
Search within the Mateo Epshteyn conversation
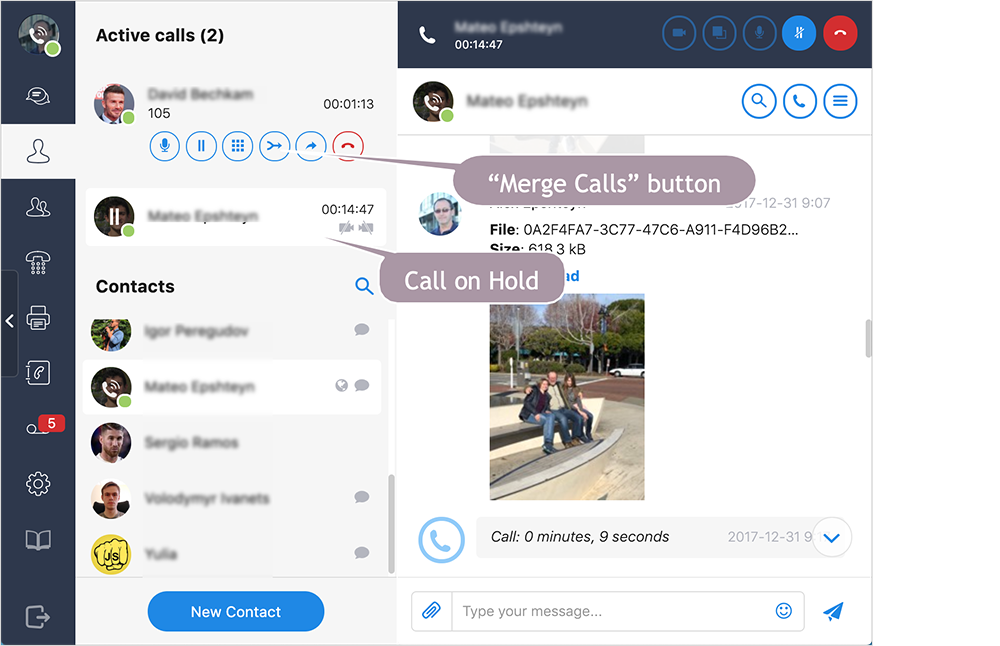[759, 101]
